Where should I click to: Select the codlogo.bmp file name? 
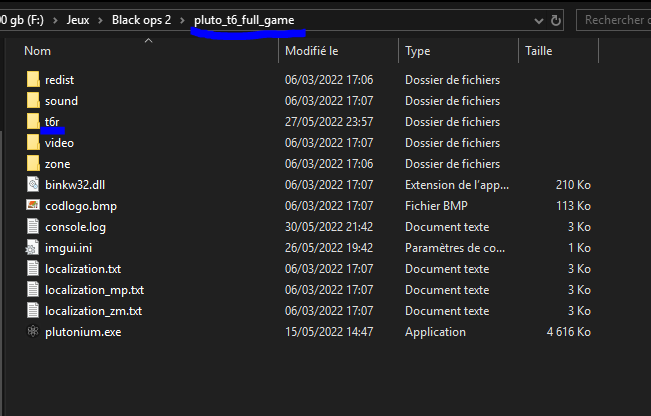click(x=81, y=206)
